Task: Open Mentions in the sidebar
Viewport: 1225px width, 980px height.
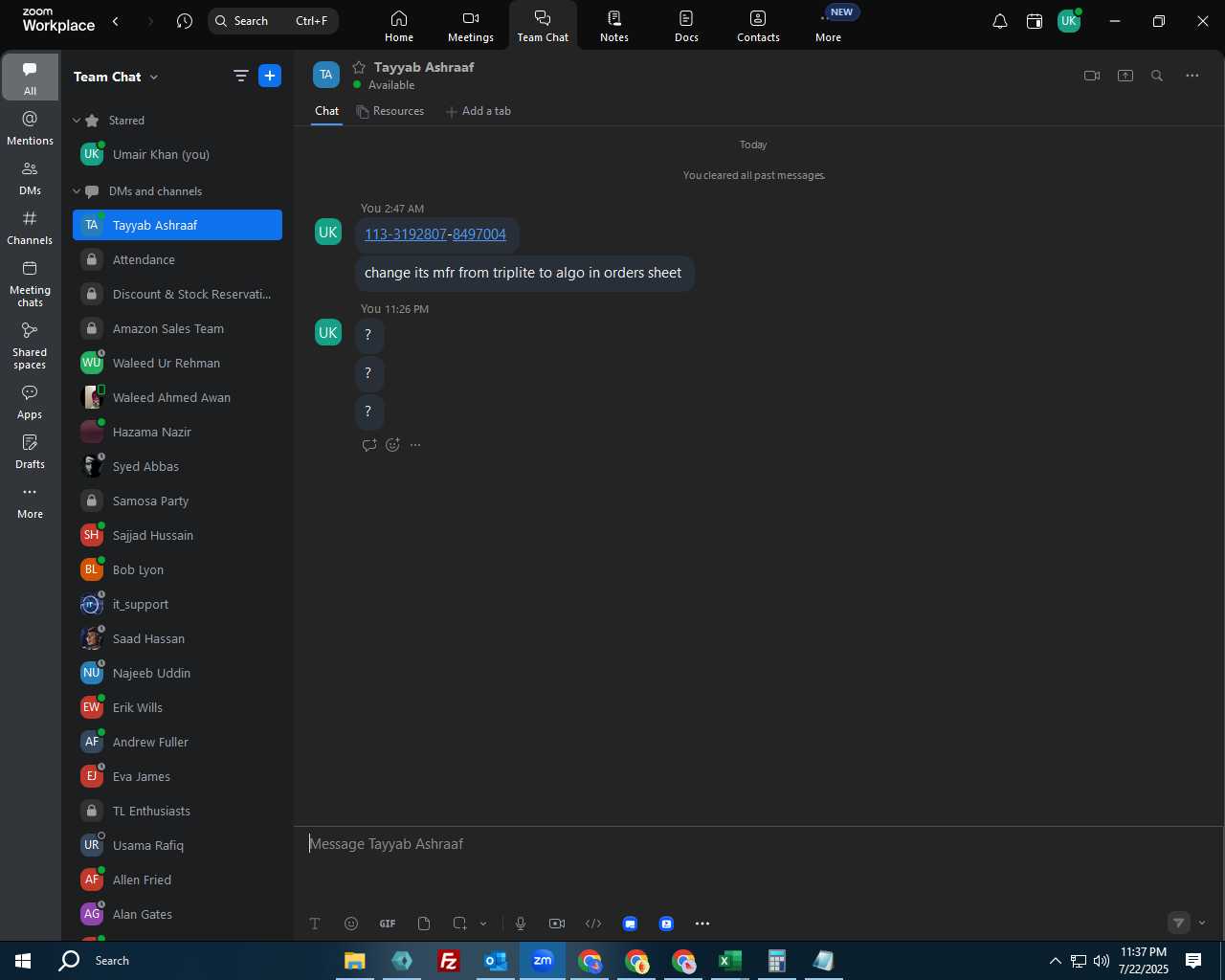Action: pos(30,128)
